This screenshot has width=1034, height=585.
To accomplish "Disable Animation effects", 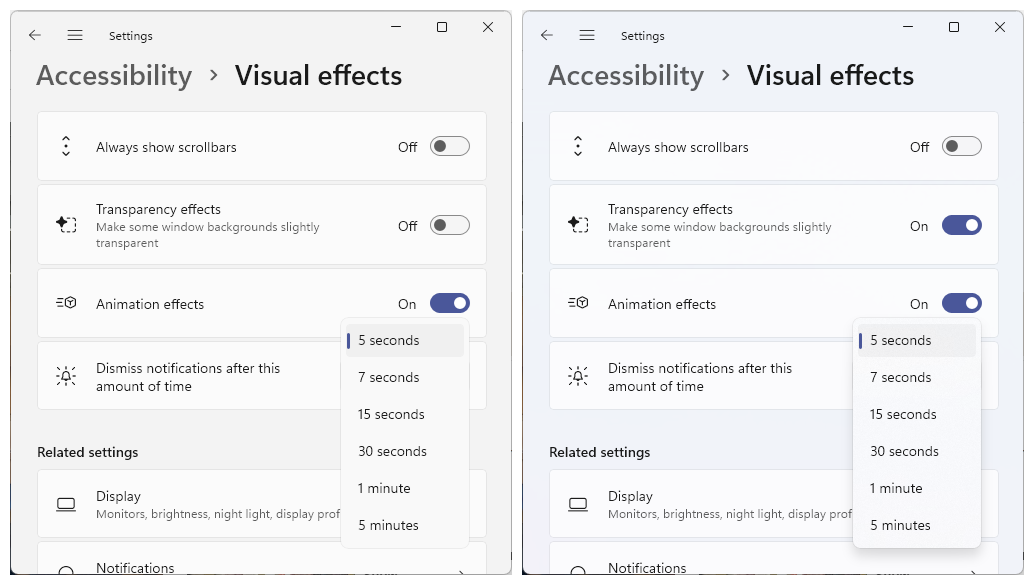I will 450,303.
